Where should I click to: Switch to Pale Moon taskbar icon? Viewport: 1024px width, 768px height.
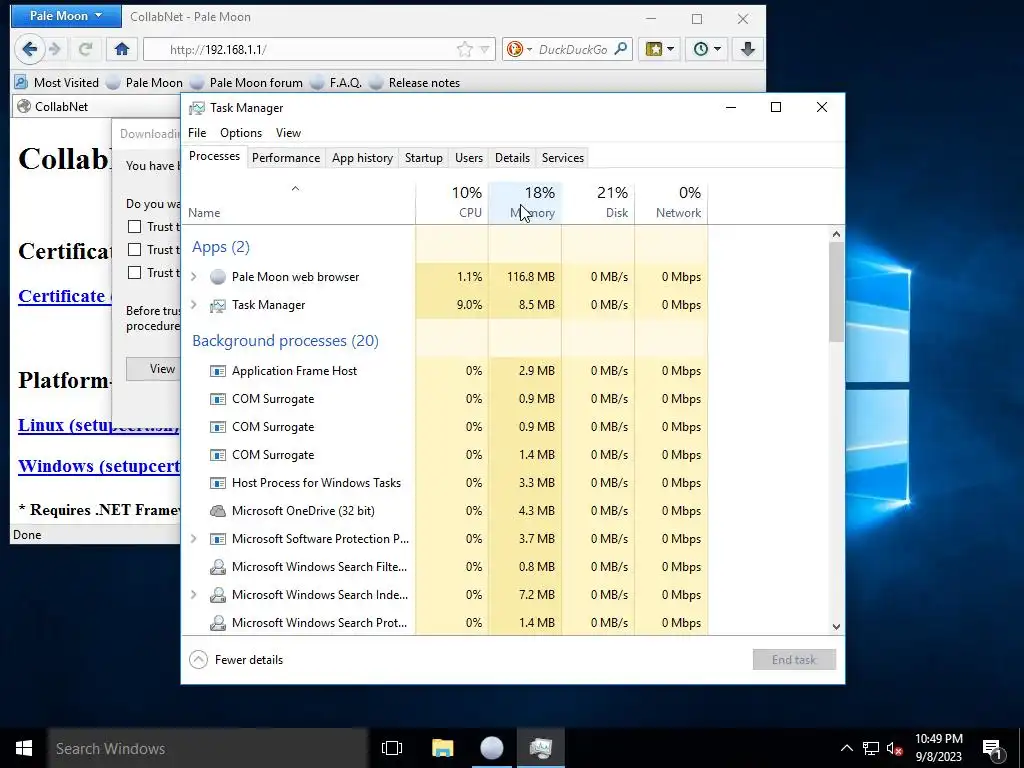coord(492,748)
